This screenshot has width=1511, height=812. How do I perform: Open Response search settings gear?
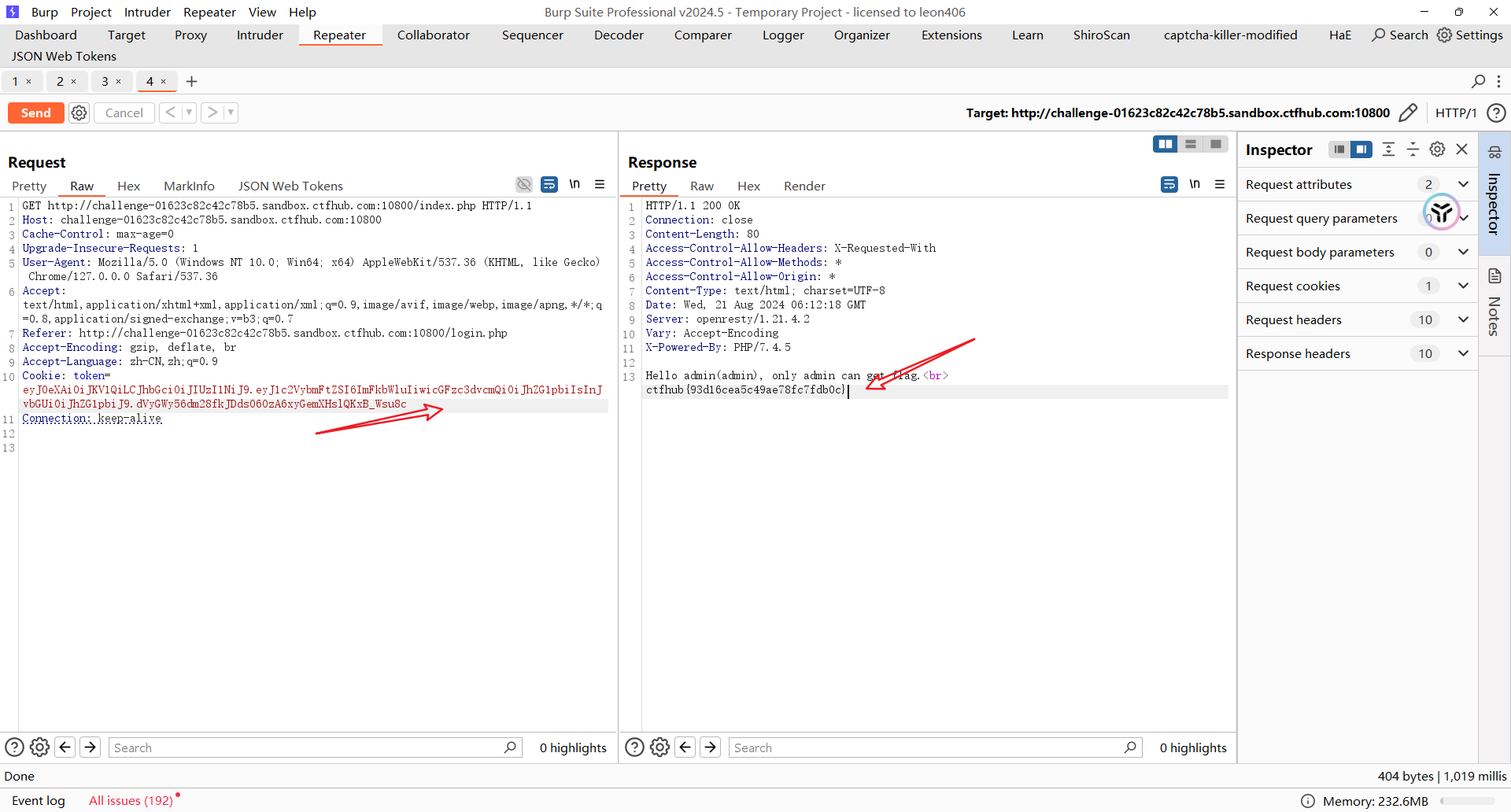[x=659, y=747]
